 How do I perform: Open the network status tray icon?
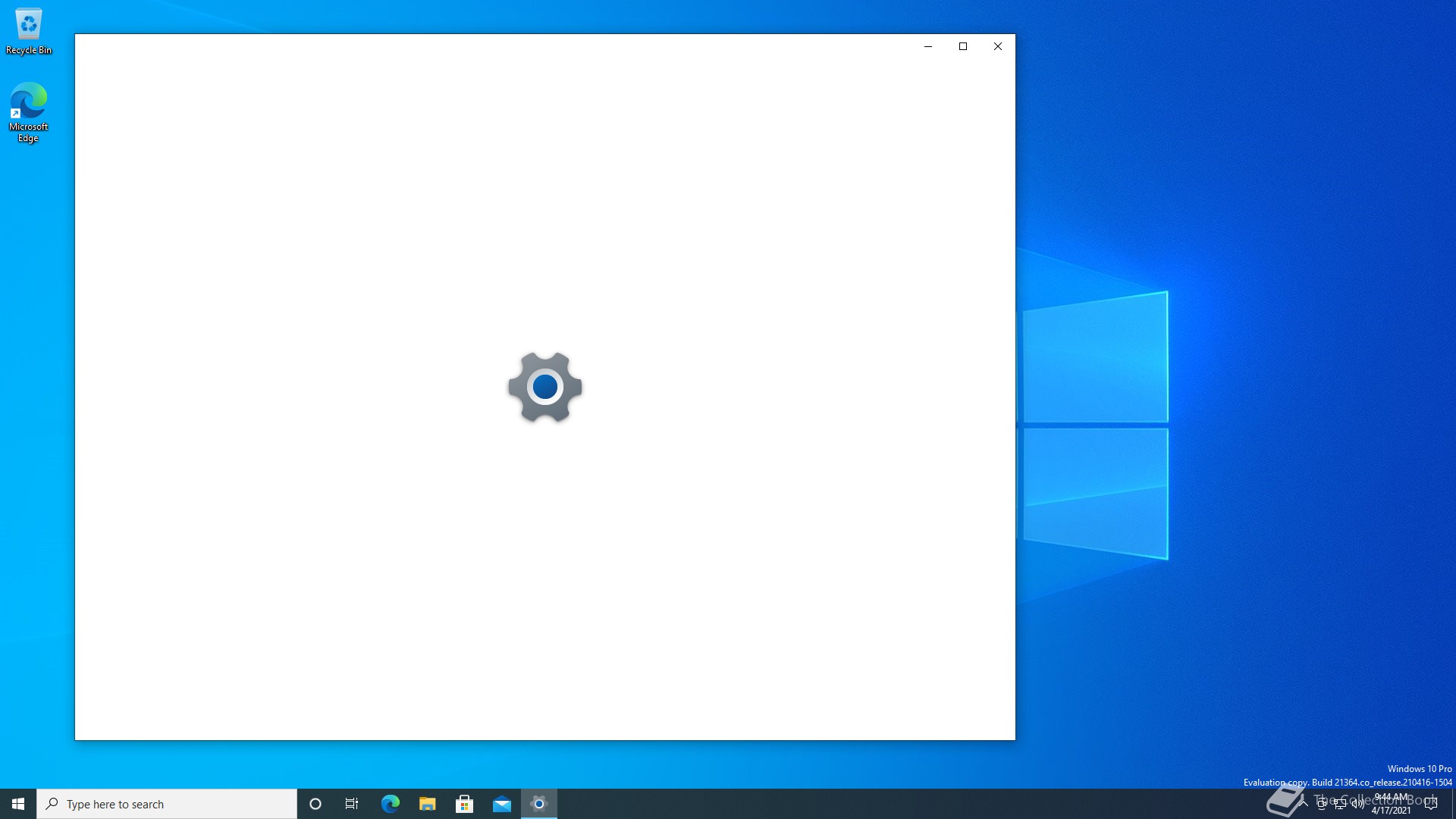point(1340,804)
